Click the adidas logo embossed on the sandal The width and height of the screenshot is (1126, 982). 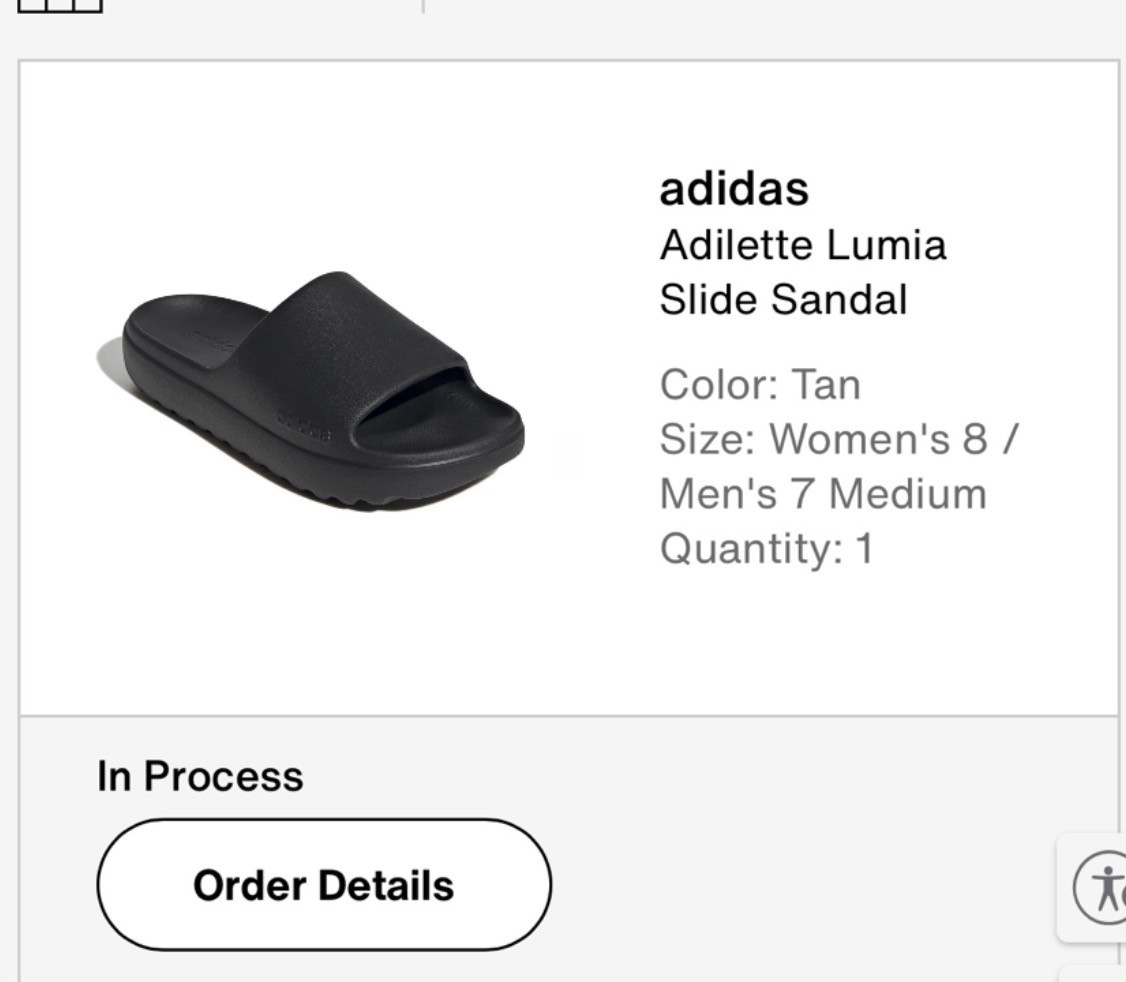[x=303, y=426]
